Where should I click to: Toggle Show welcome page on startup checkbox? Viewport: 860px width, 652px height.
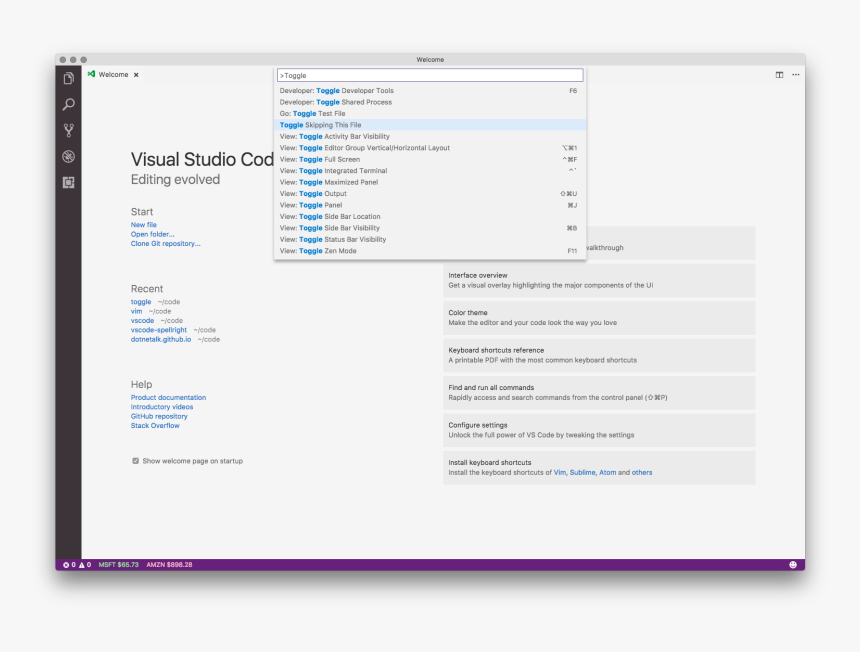135,461
